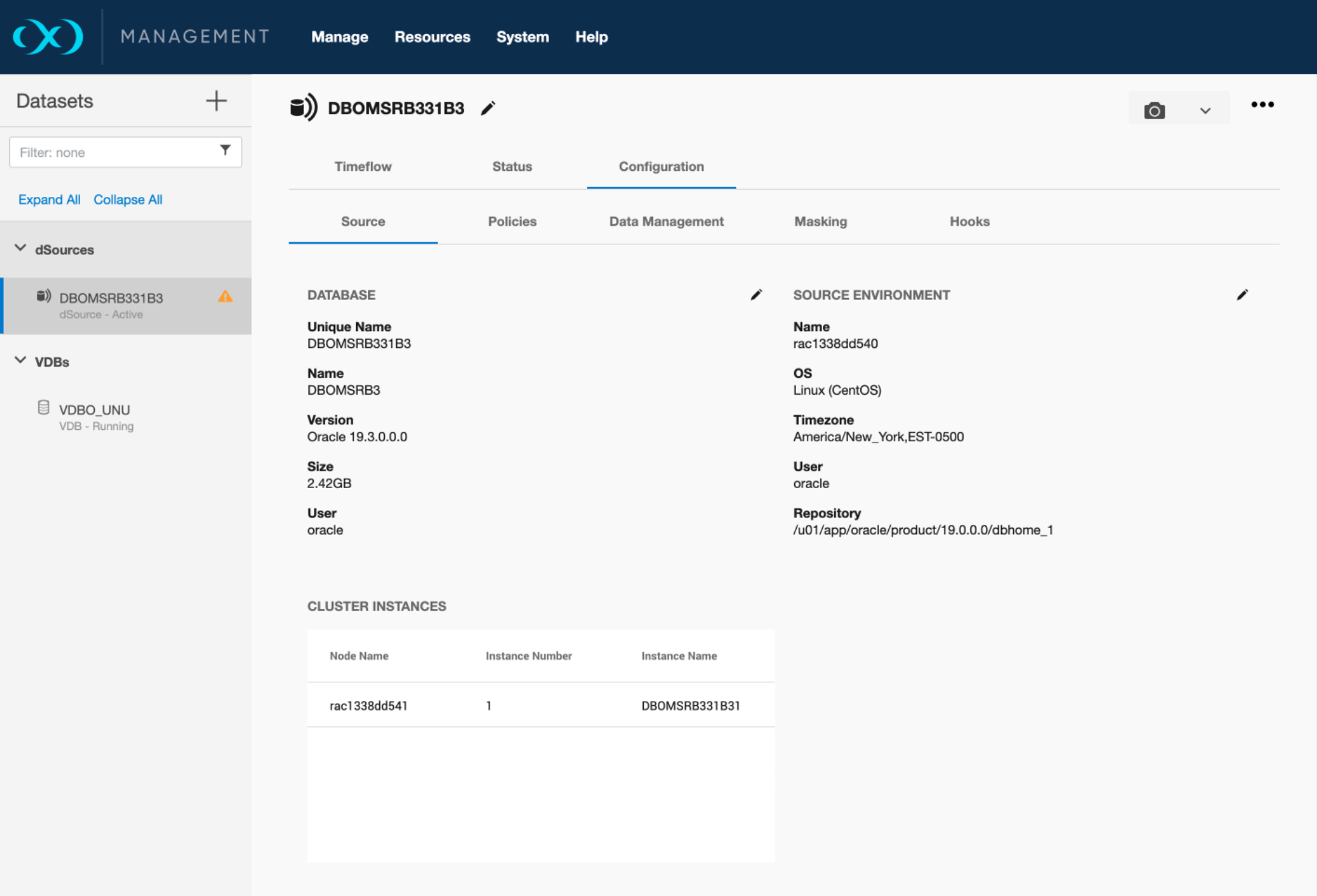This screenshot has height=896, width=1317.
Task: Open the Resources menu
Action: tap(431, 37)
